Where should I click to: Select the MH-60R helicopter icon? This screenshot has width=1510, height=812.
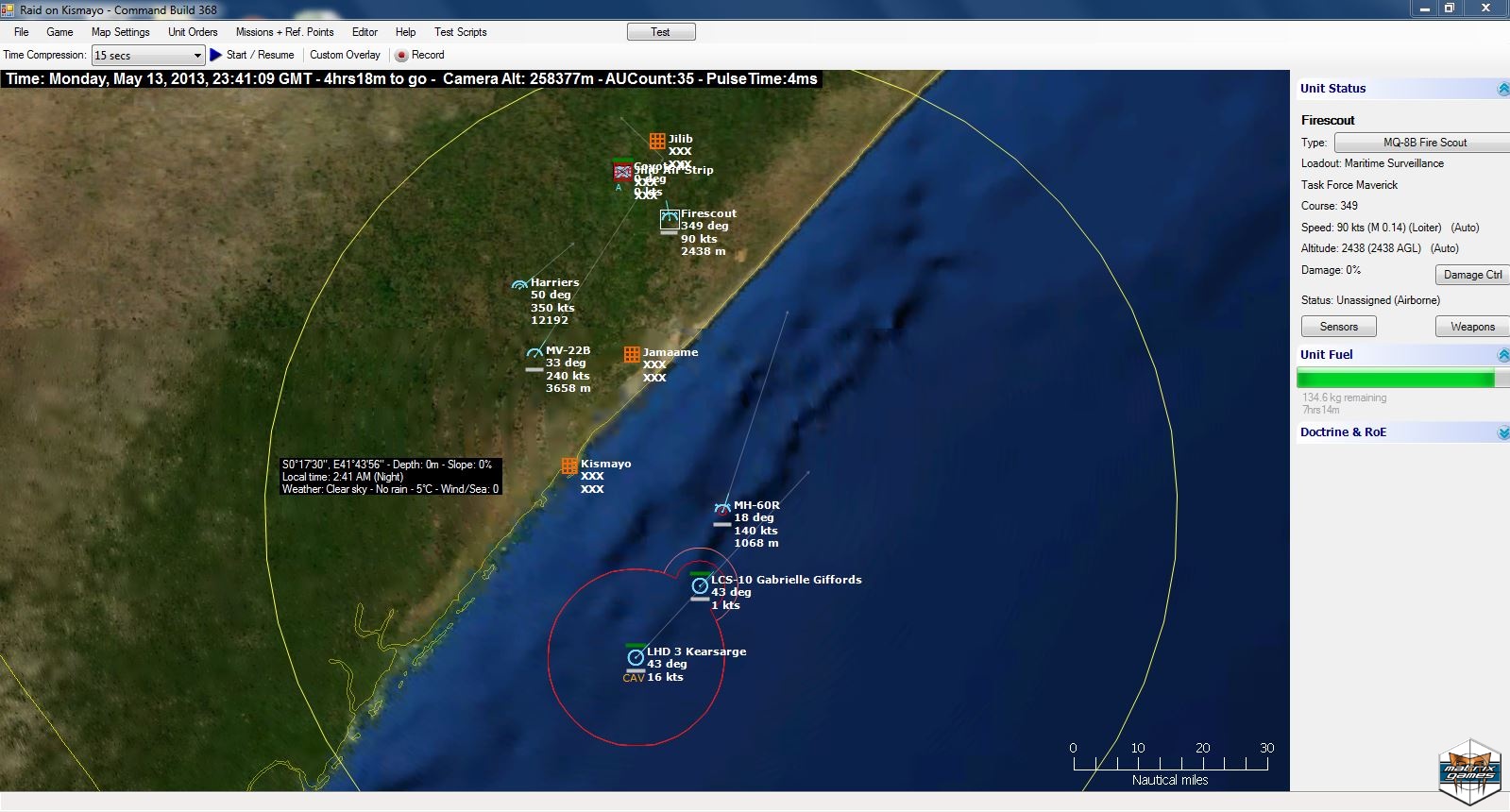pyautogui.click(x=722, y=508)
